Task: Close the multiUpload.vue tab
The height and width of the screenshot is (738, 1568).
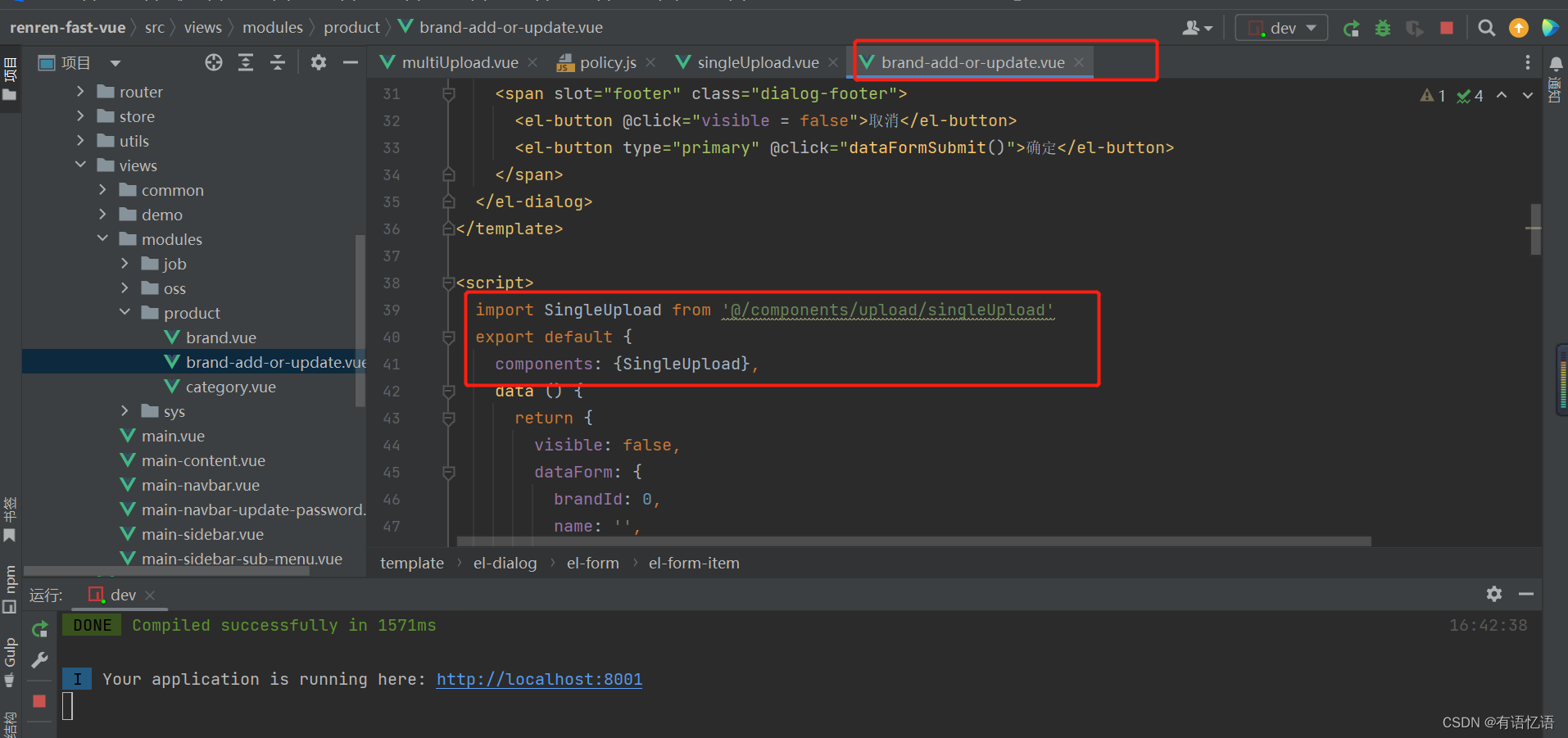Action: point(532,62)
